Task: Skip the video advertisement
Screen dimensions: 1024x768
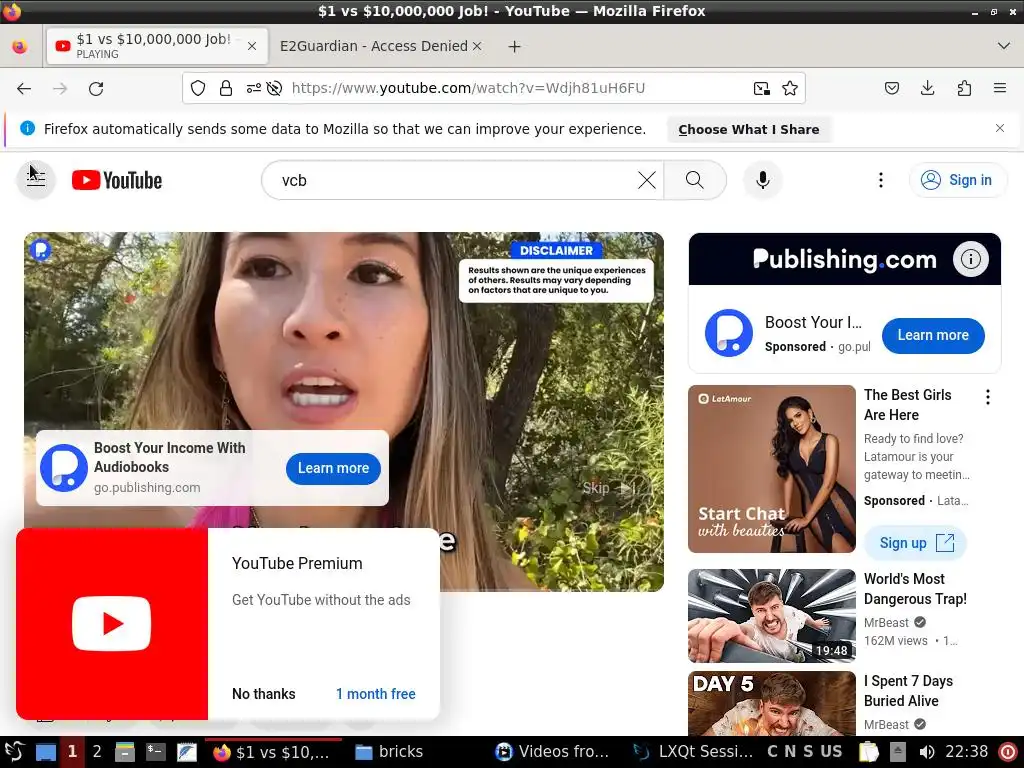Action: tap(609, 488)
